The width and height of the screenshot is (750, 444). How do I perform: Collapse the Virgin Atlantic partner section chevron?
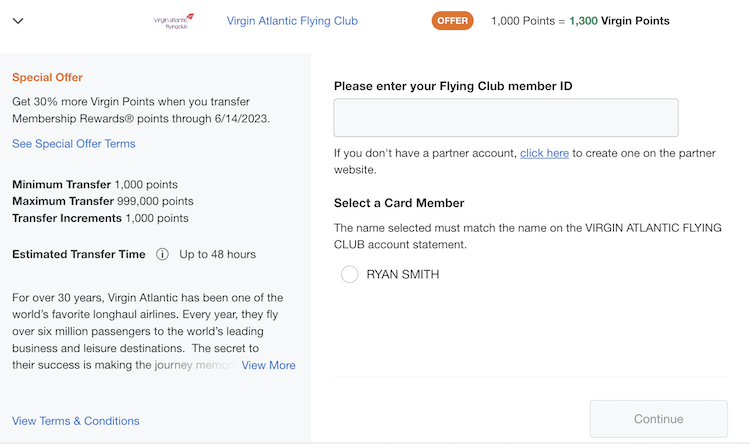click(x=18, y=21)
